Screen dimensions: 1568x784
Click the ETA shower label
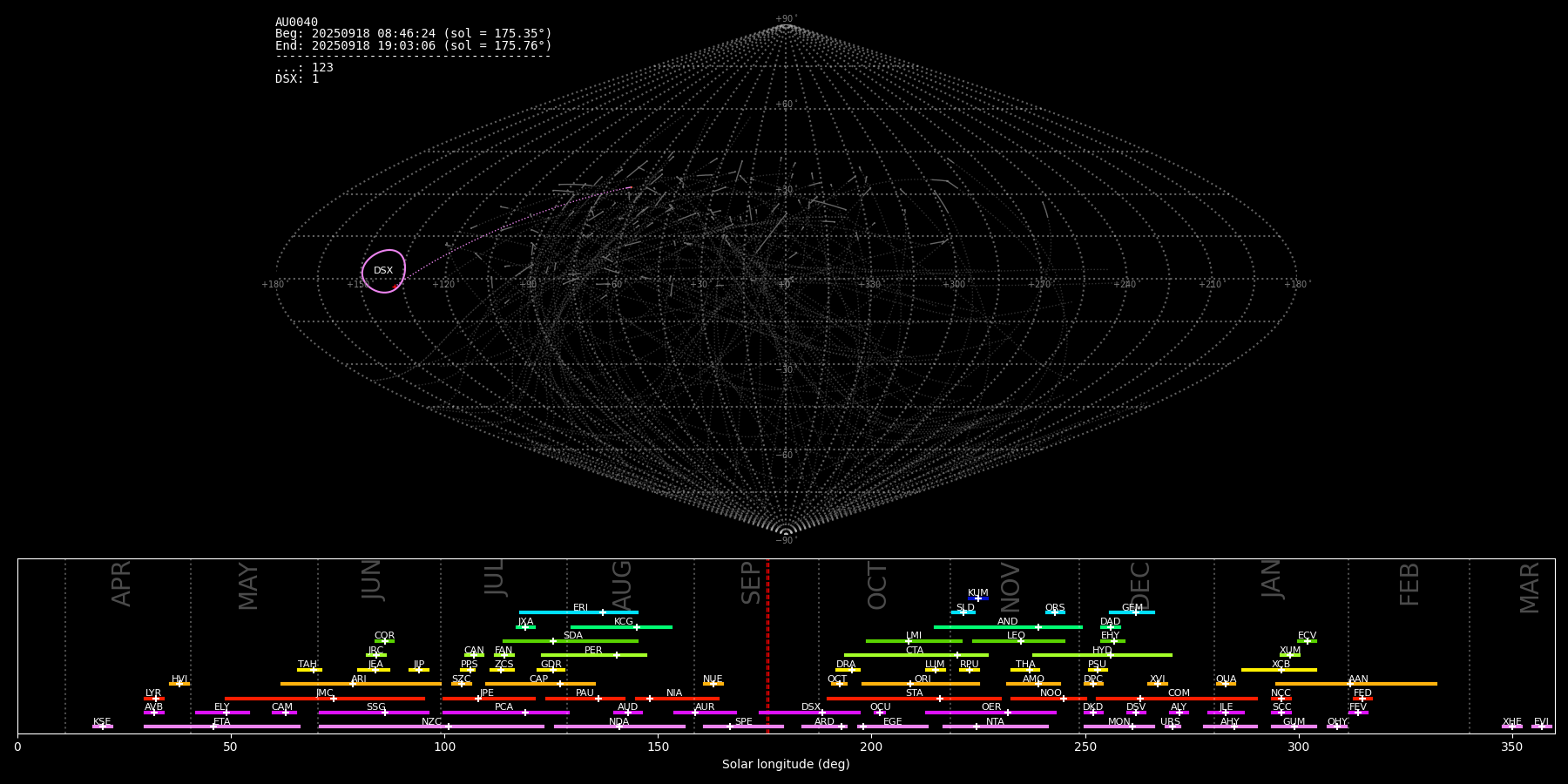tap(222, 722)
